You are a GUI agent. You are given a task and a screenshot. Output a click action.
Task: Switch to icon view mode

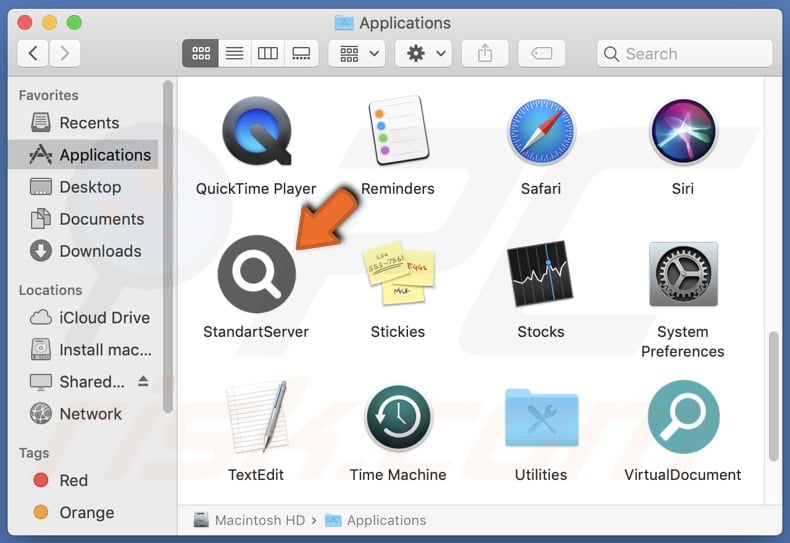point(200,54)
